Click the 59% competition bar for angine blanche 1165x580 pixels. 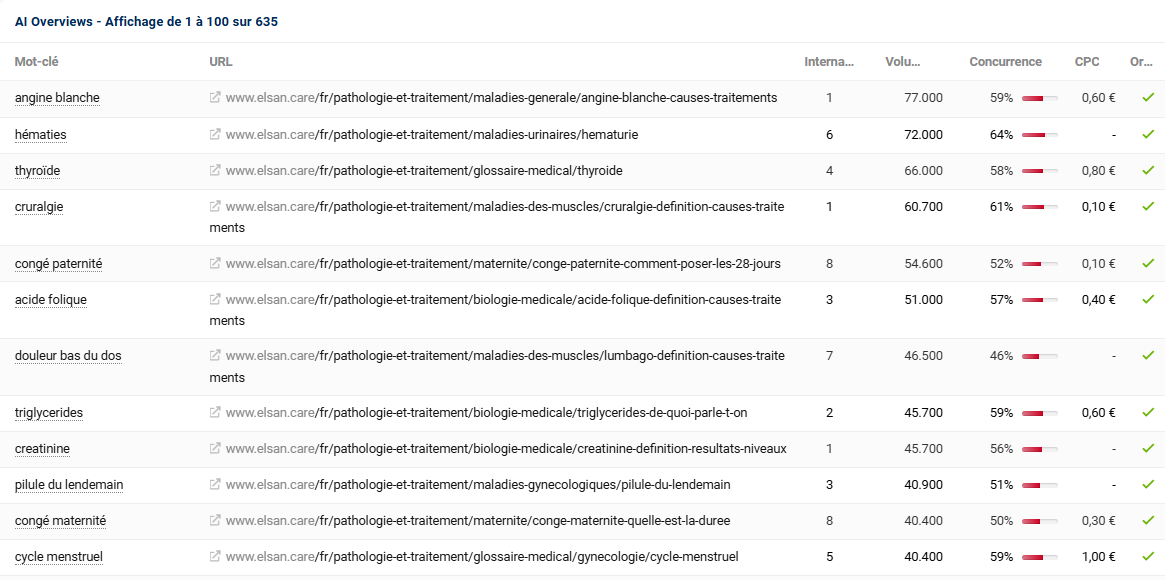[1039, 98]
